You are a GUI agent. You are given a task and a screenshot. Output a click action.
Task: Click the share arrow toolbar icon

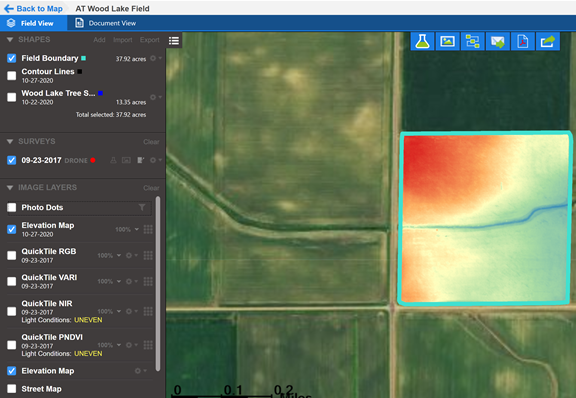548,41
